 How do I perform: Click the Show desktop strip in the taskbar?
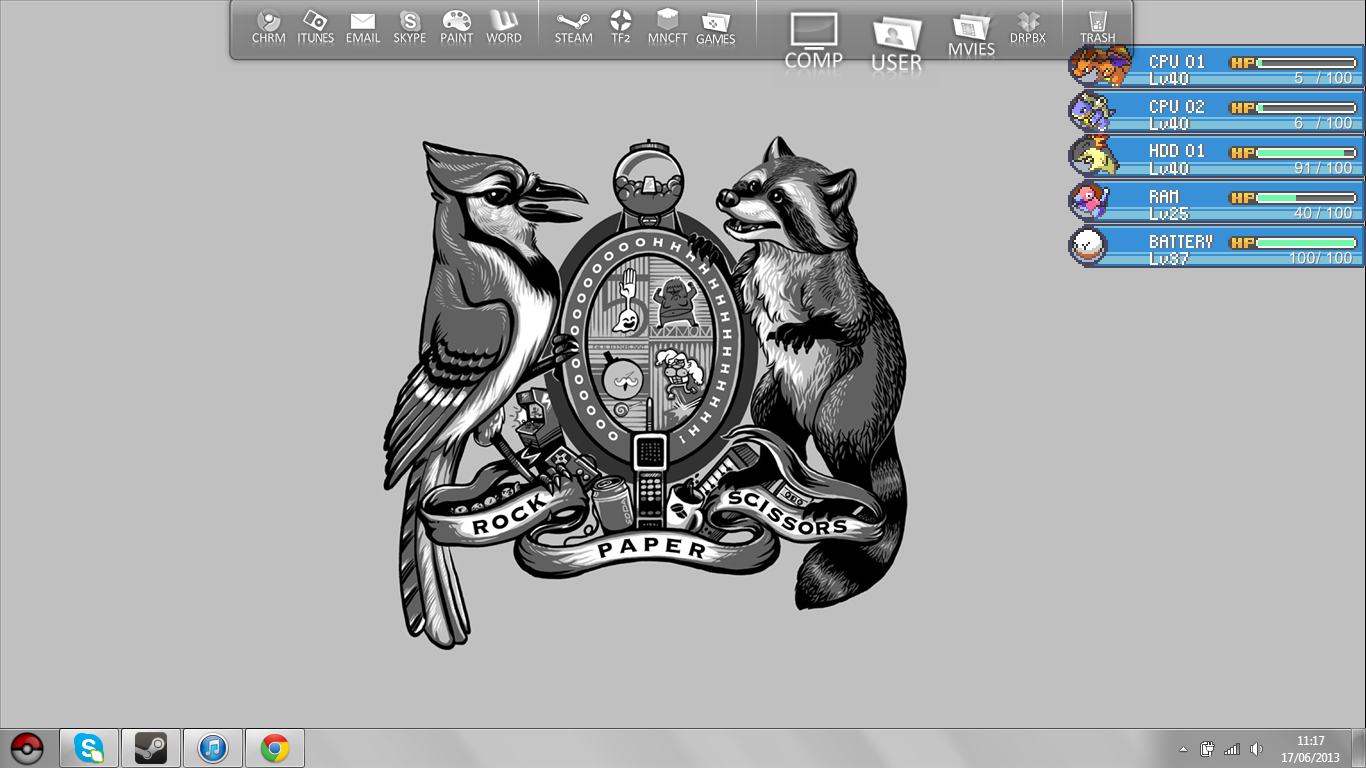(x=1358, y=749)
